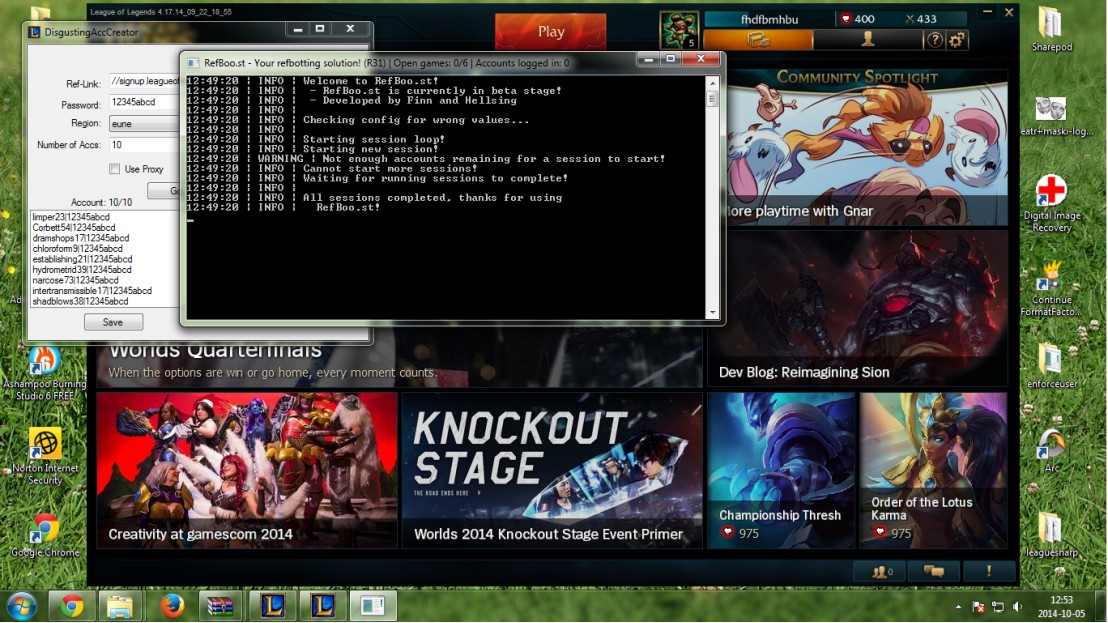The width and height of the screenshot is (1108, 623).
Task: Select account line shadblows38|12345abcd
Action: pyautogui.click(x=80, y=302)
